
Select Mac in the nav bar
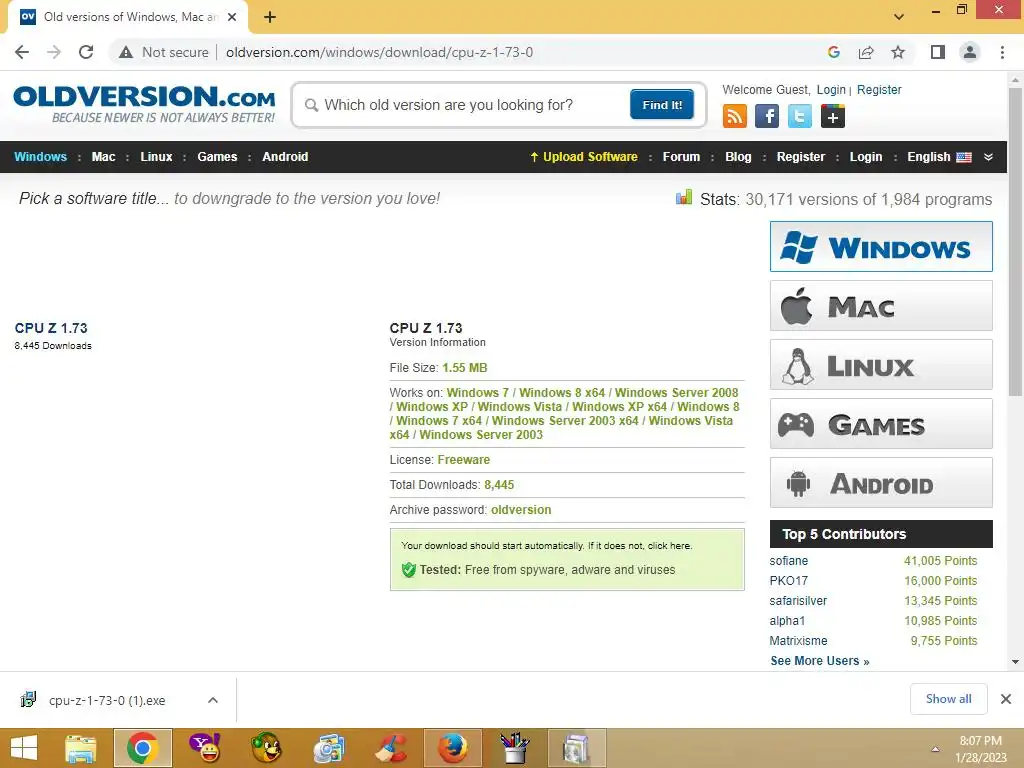click(103, 157)
